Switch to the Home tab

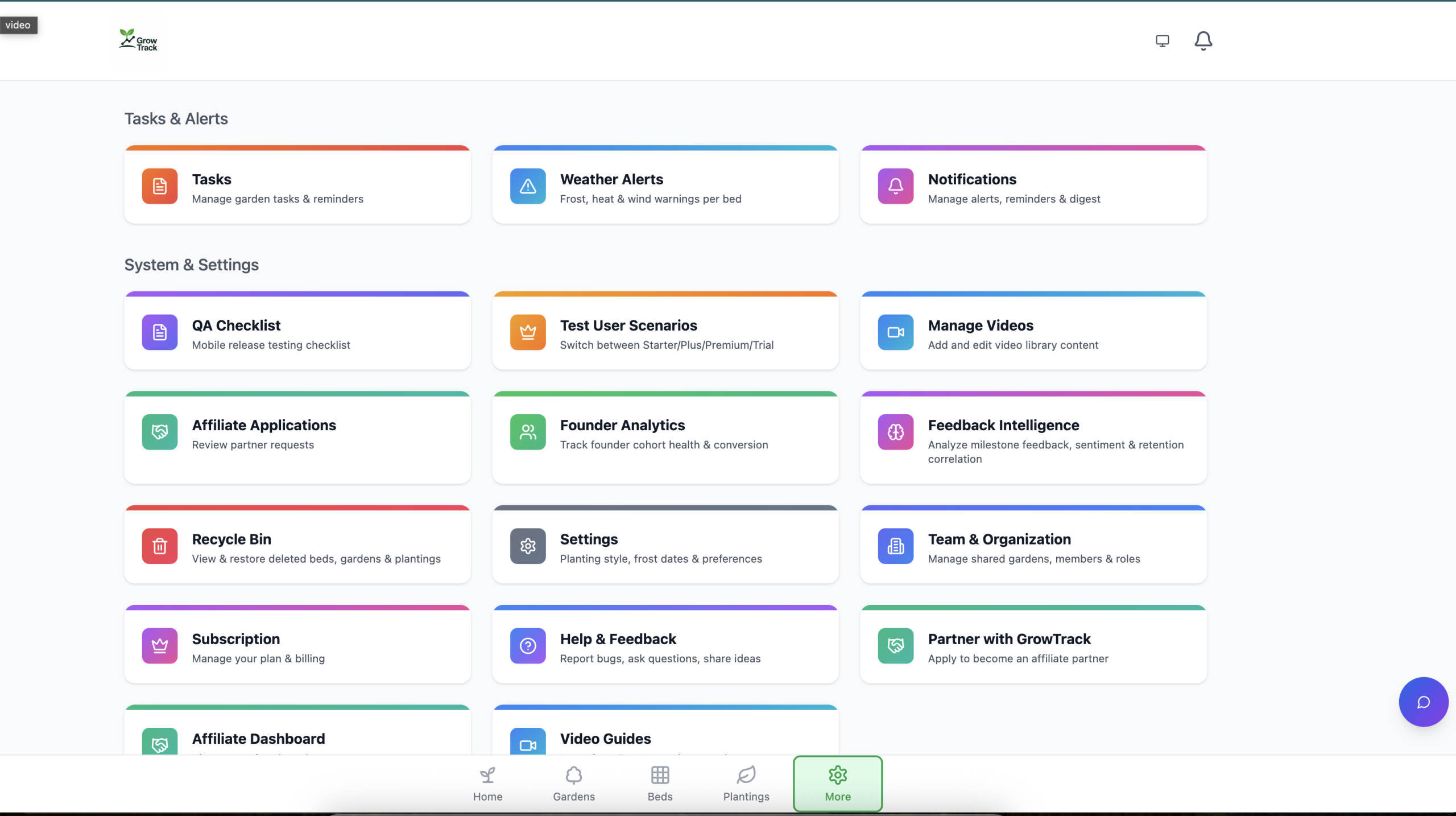point(487,784)
